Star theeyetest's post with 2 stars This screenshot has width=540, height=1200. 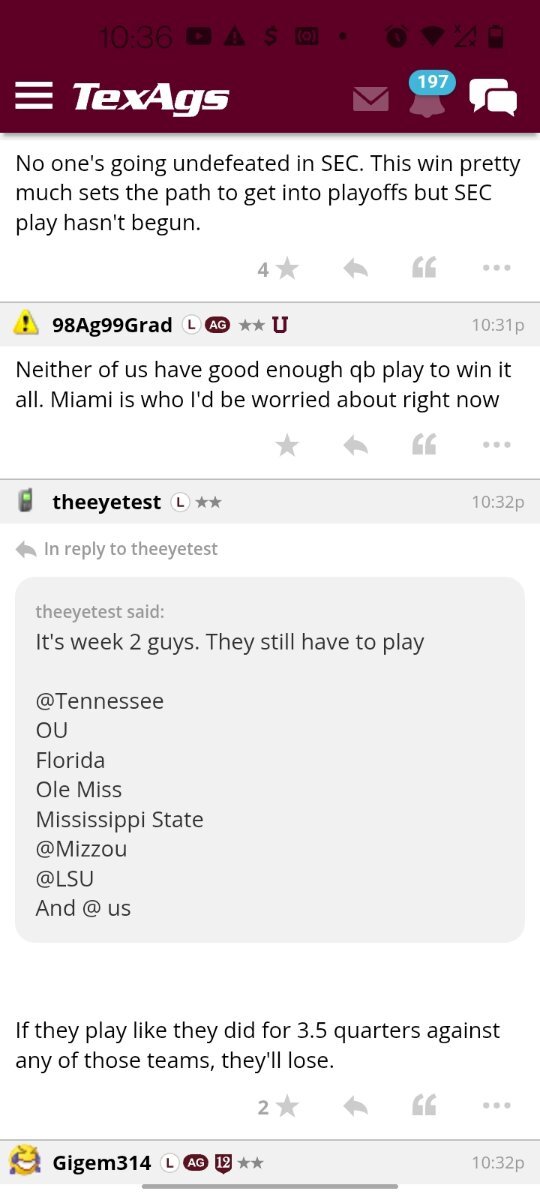pos(287,1105)
